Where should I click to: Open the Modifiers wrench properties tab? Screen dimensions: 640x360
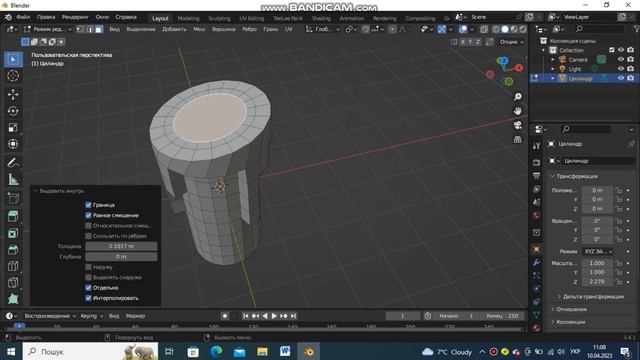coord(536,262)
